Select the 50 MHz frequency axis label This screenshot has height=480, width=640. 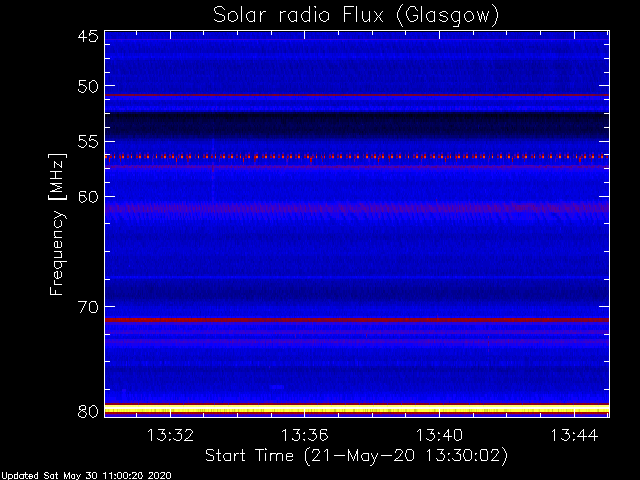[x=88, y=87]
